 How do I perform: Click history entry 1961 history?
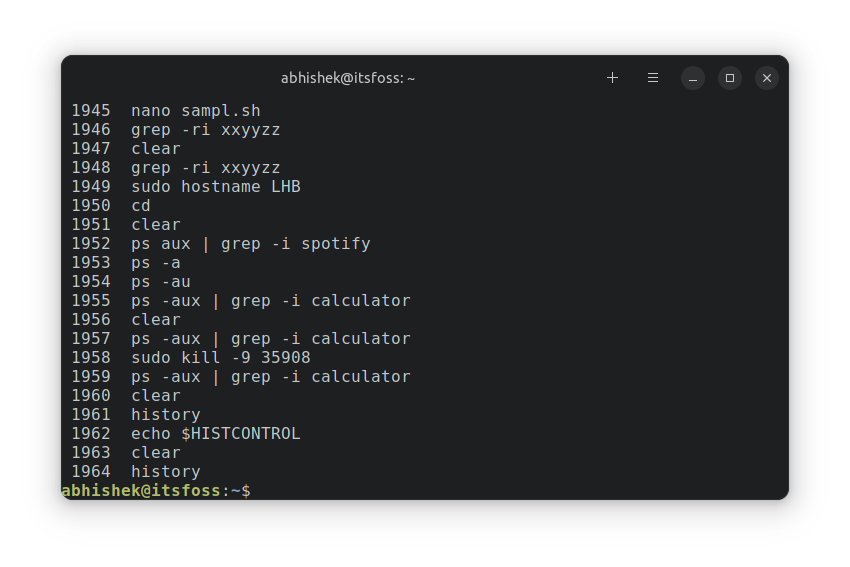(x=136, y=415)
